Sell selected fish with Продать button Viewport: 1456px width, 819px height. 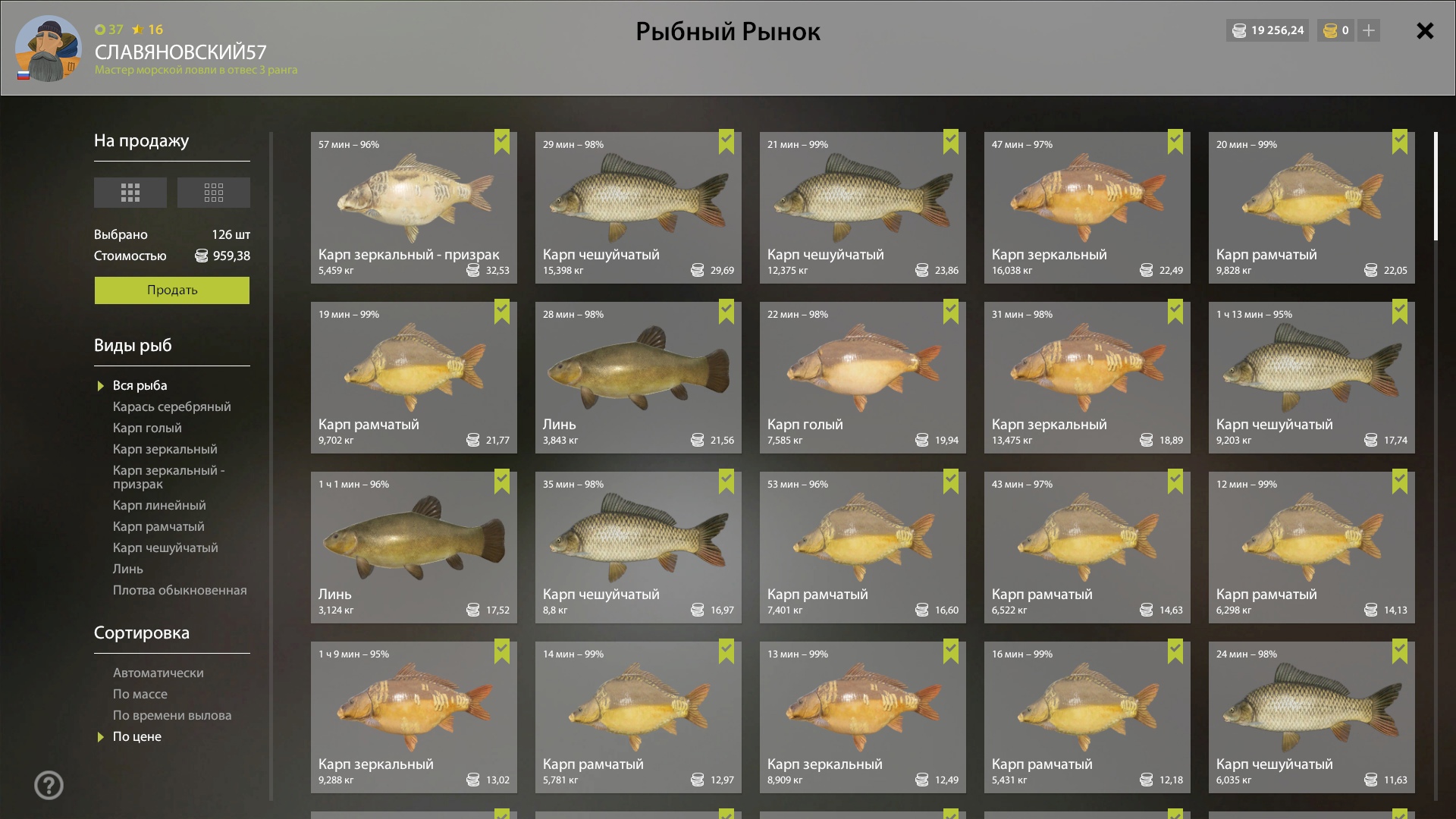click(x=172, y=290)
